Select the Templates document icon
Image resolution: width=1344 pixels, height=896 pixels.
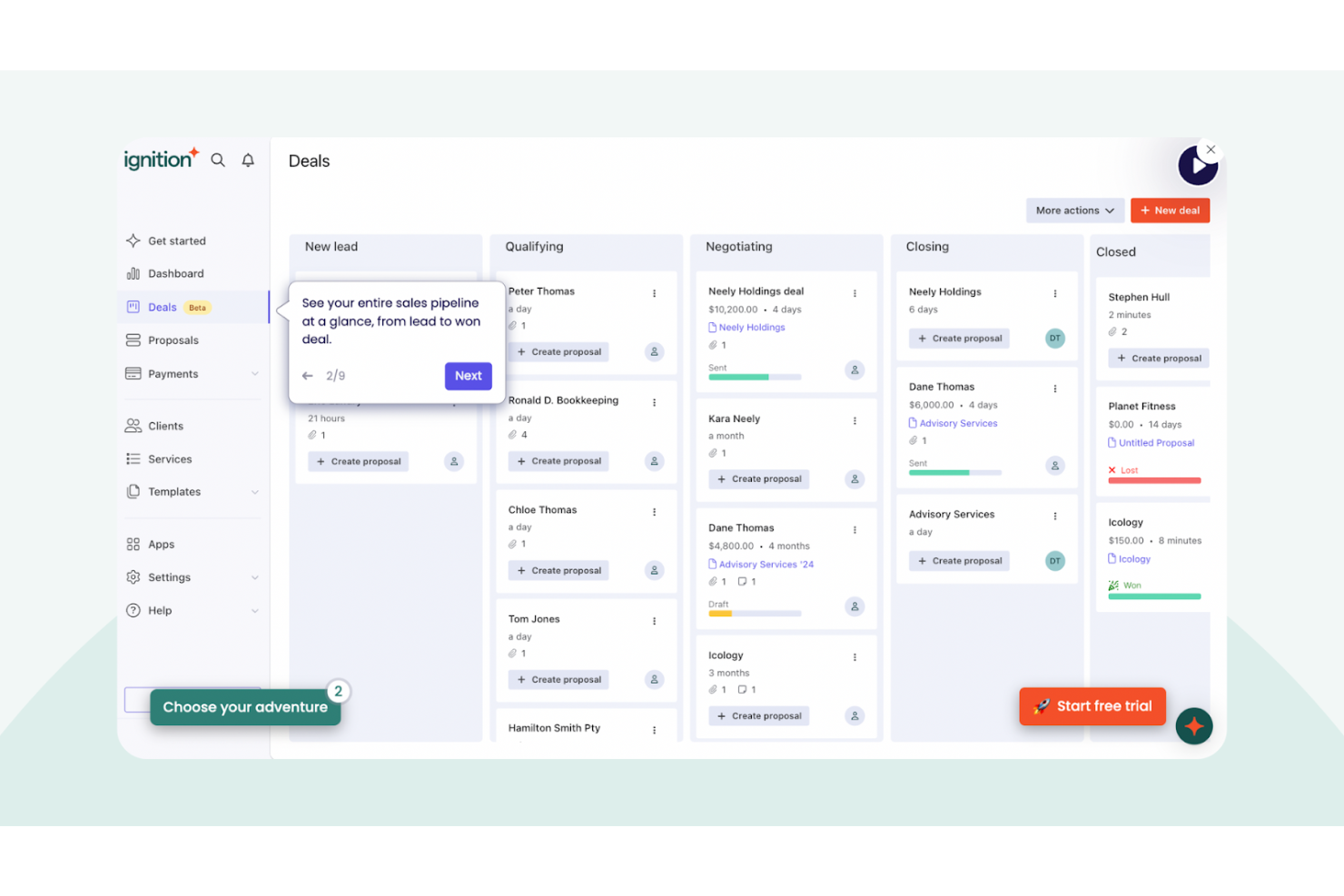pyautogui.click(x=133, y=491)
